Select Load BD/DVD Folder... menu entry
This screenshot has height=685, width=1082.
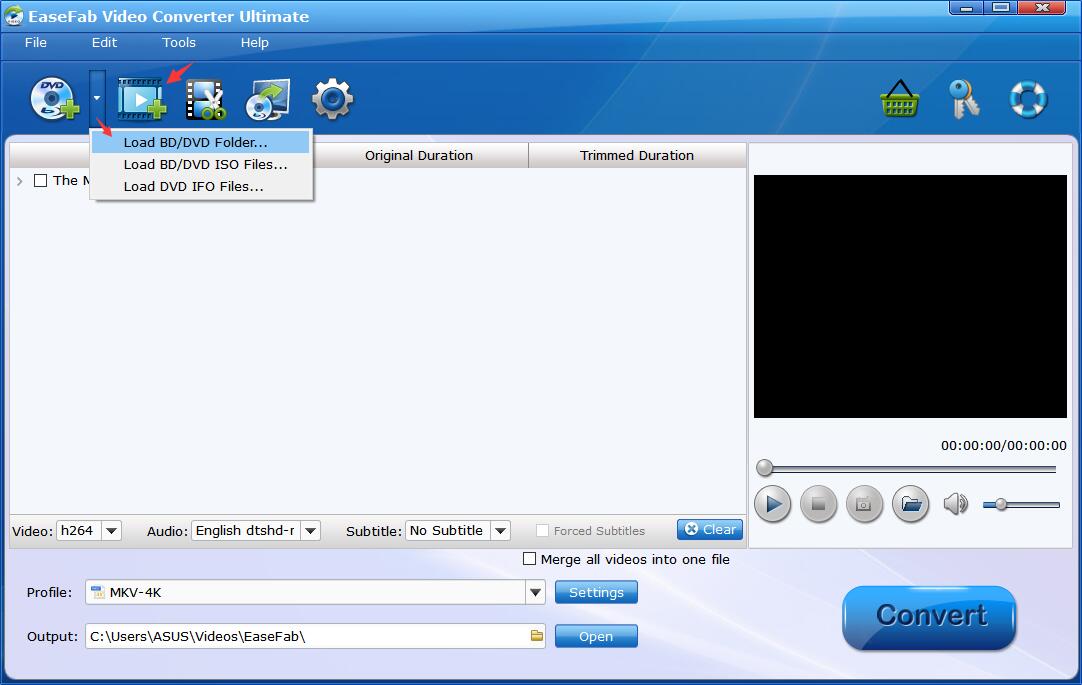[201, 143]
